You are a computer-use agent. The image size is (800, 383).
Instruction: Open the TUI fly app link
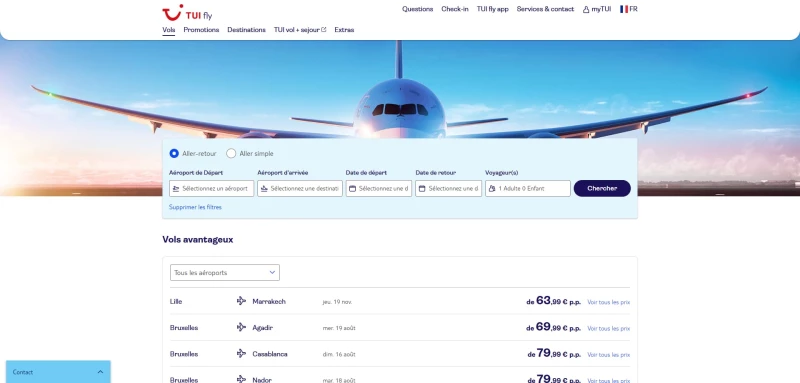(x=492, y=9)
